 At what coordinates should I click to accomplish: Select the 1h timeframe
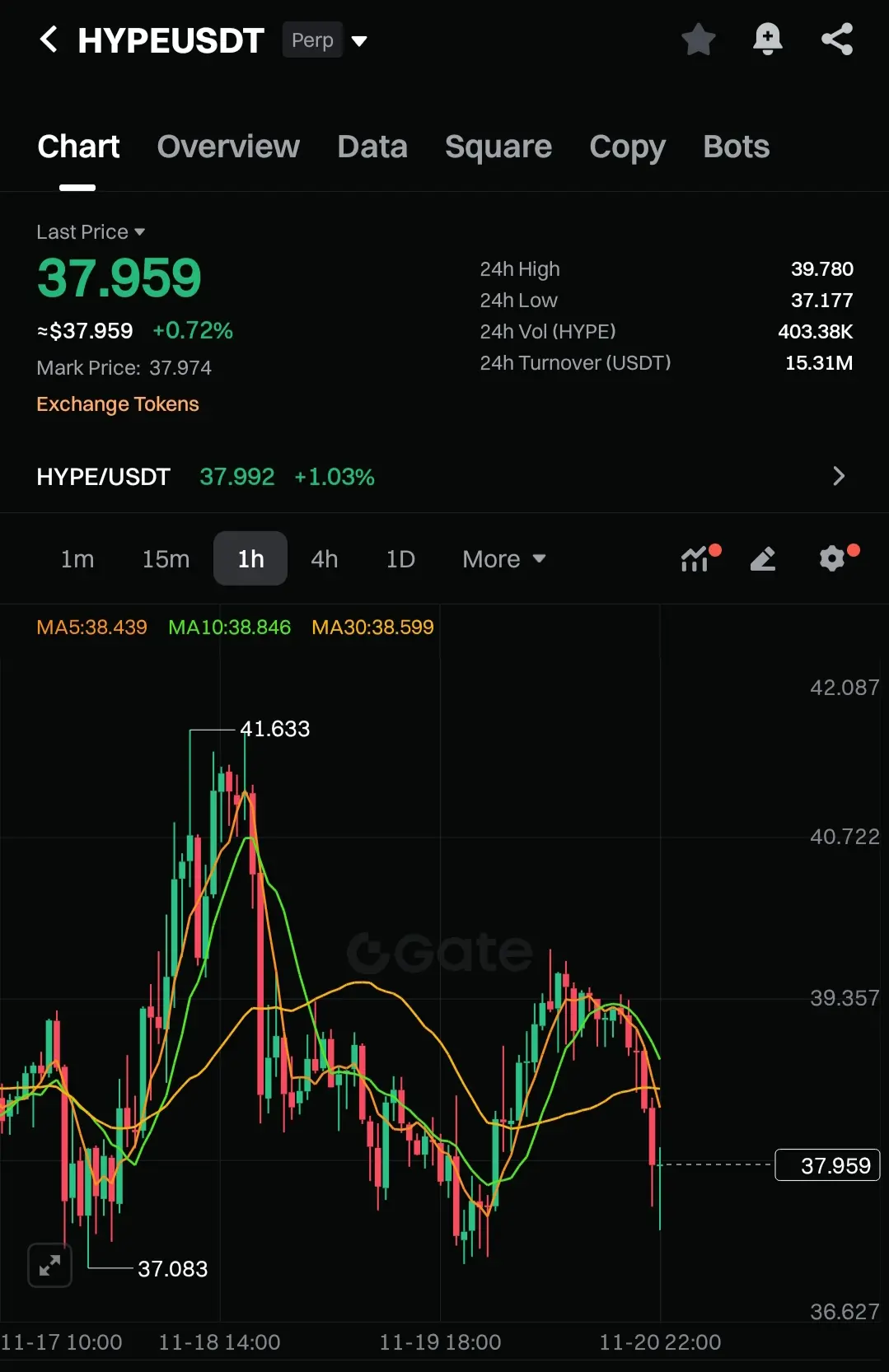[x=250, y=558]
